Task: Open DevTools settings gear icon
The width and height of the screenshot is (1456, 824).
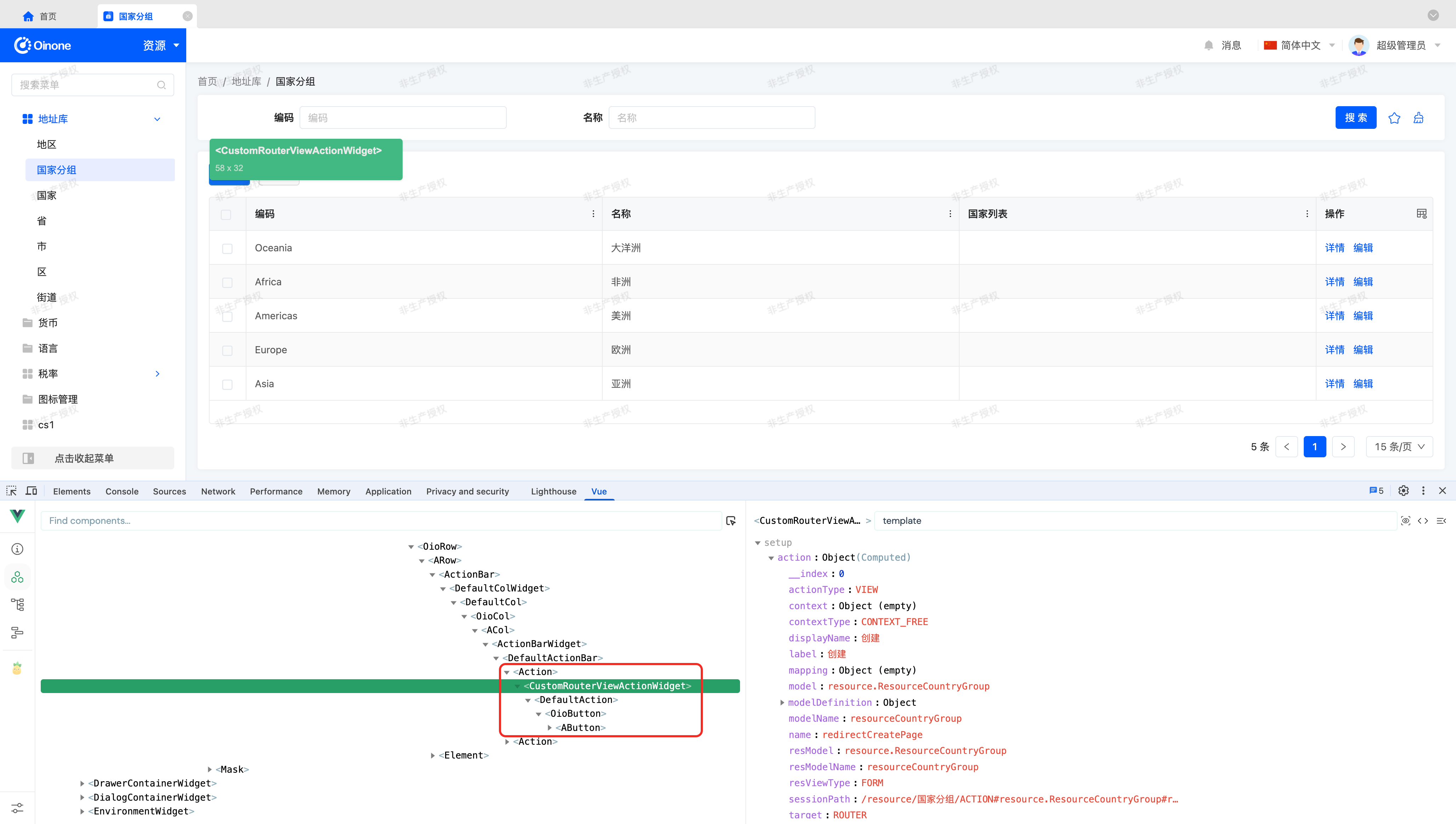Action: coord(1403,491)
